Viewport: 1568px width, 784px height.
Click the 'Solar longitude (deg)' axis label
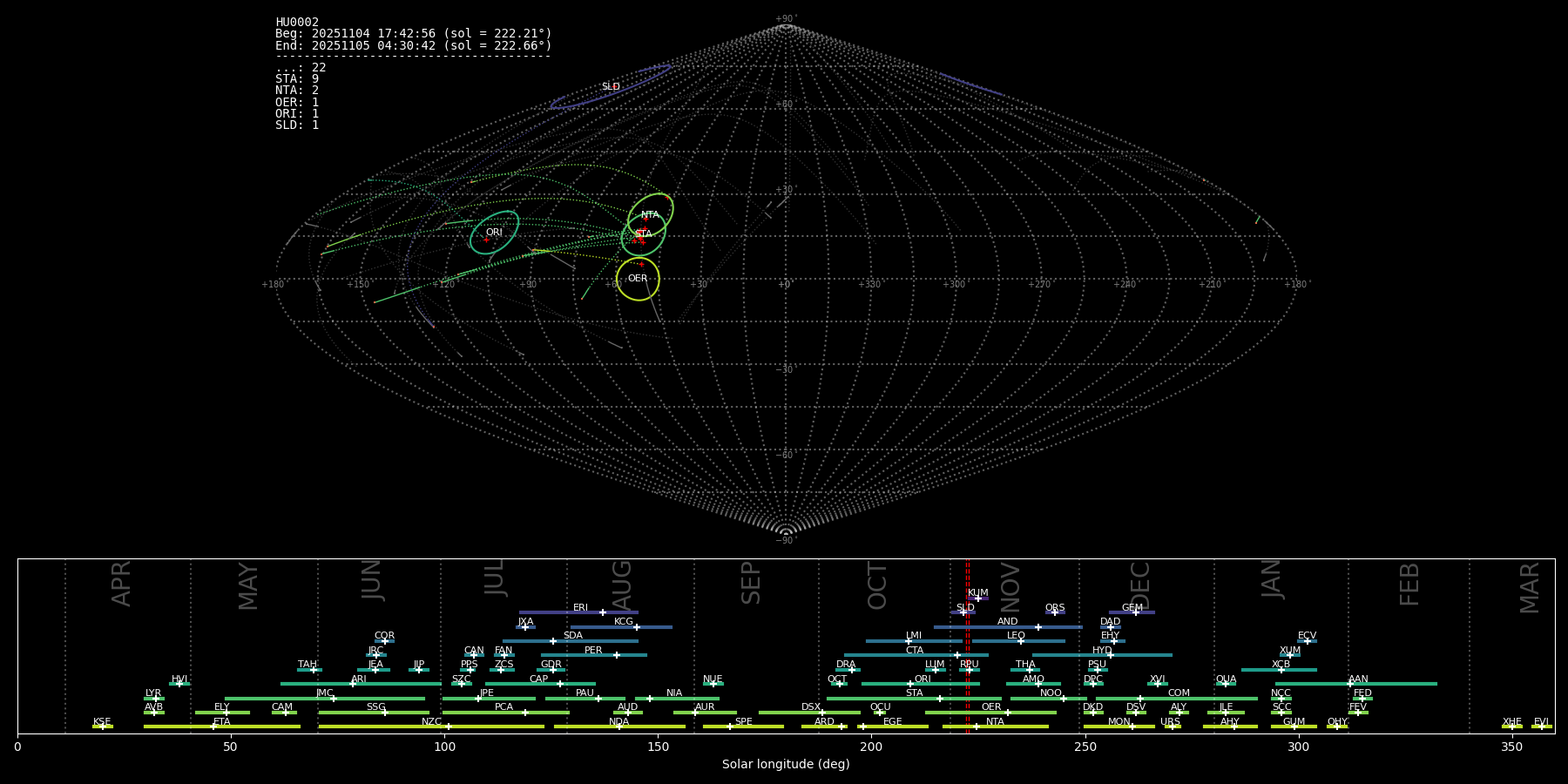coord(785,764)
